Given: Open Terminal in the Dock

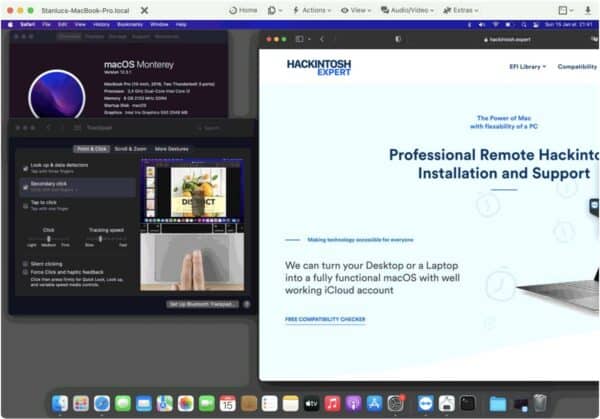Looking at the screenshot, I should [468, 403].
